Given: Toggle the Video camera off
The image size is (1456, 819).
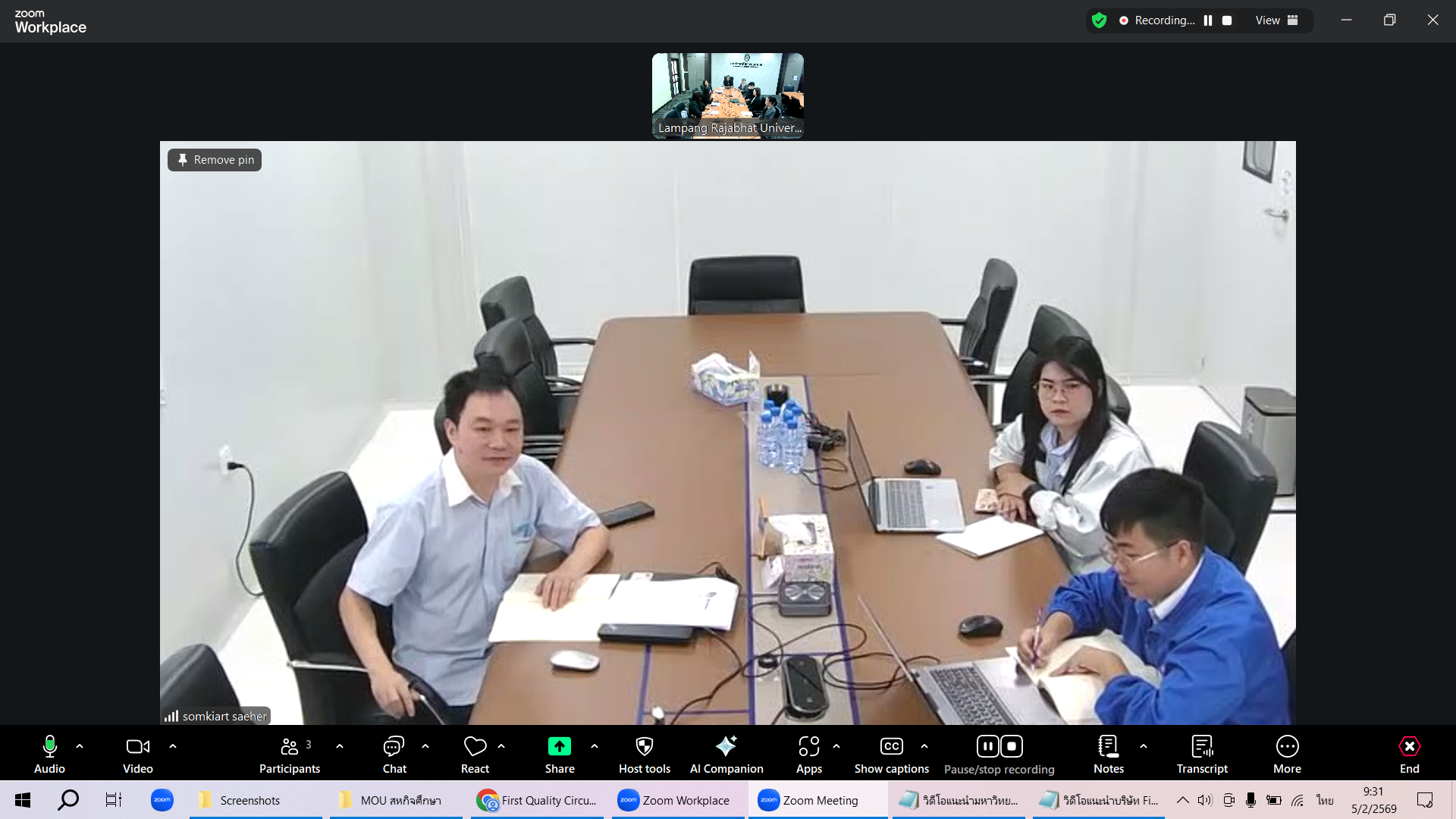Looking at the screenshot, I should [137, 747].
